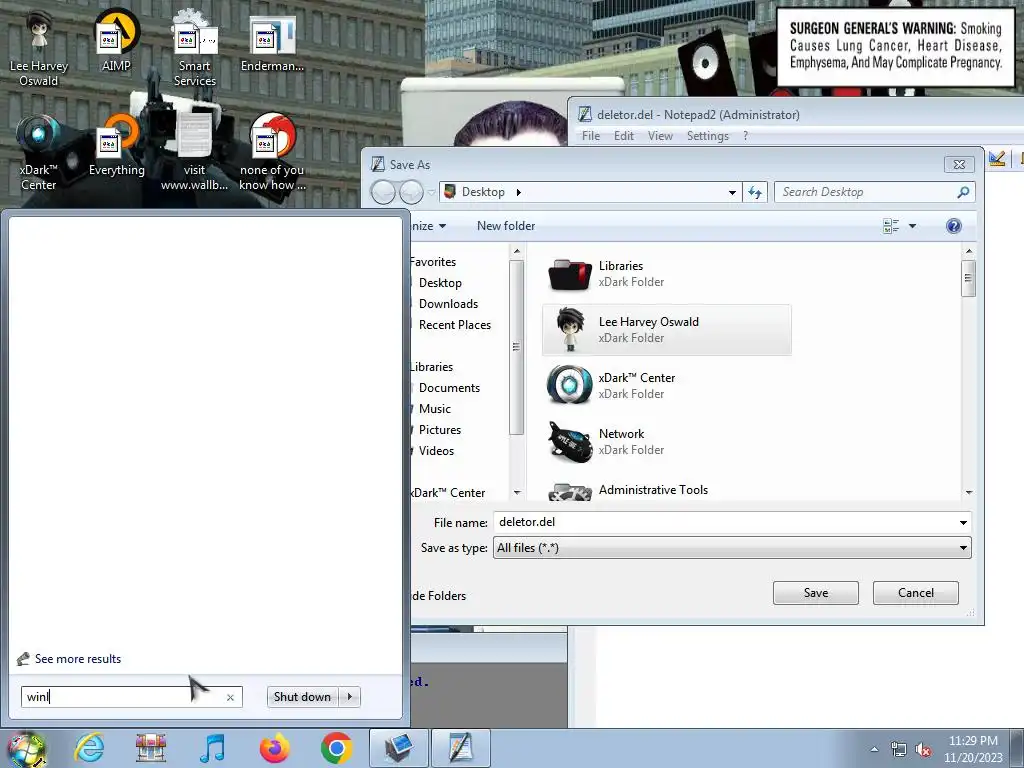Change view icon in Save As toolbar
The image size is (1024, 768).
[x=891, y=226]
